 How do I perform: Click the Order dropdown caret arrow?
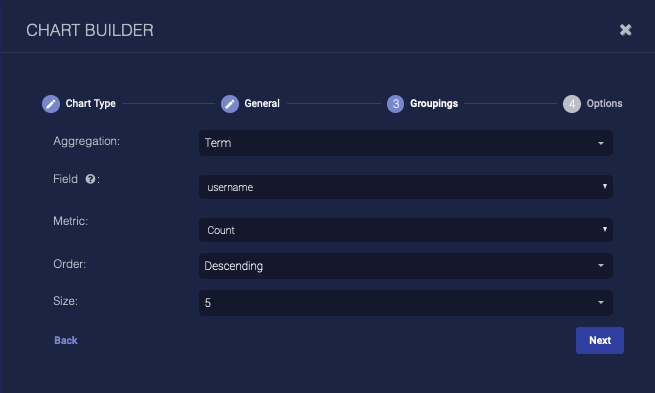point(601,266)
